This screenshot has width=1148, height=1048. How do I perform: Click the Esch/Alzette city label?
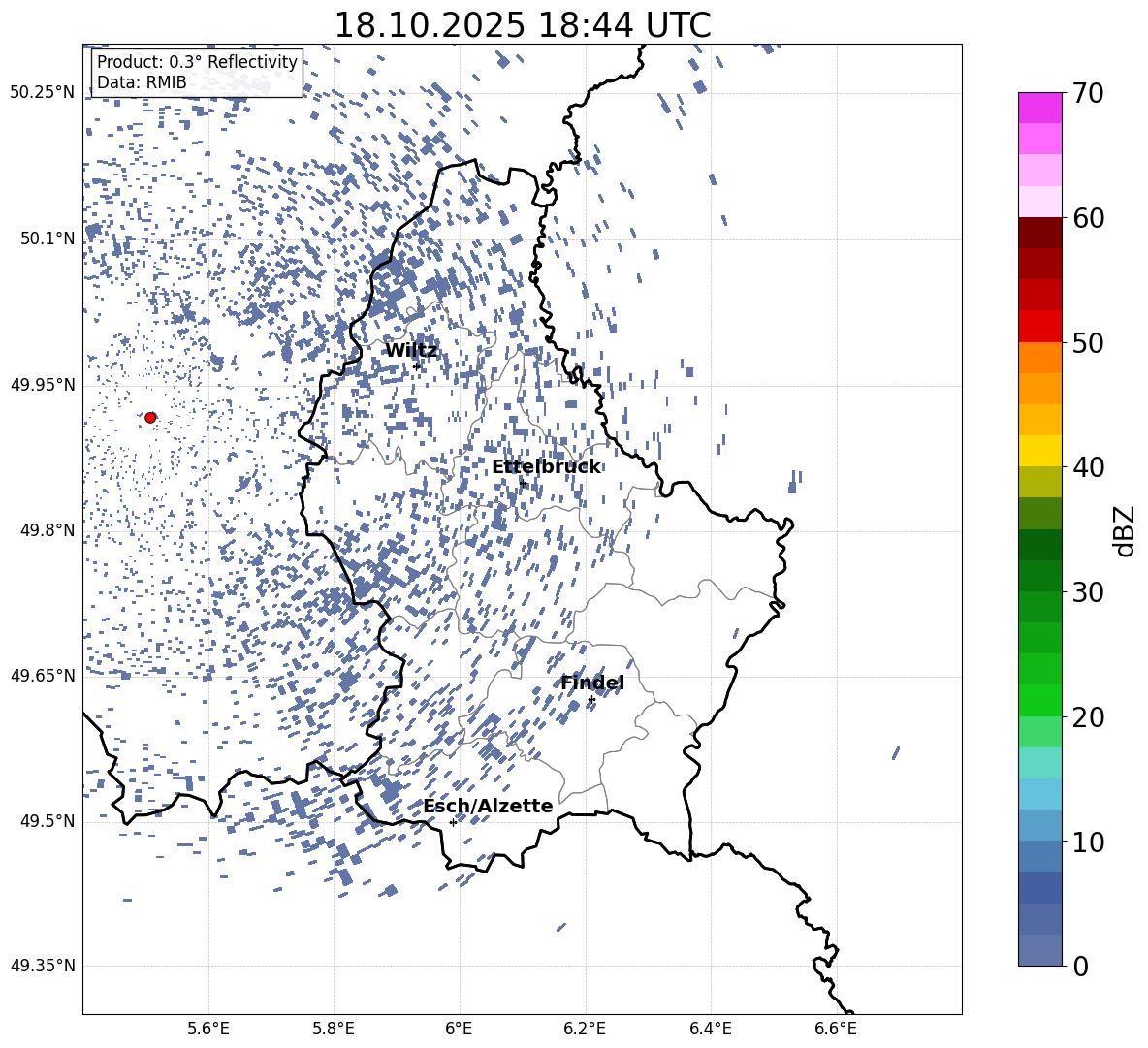[x=488, y=806]
